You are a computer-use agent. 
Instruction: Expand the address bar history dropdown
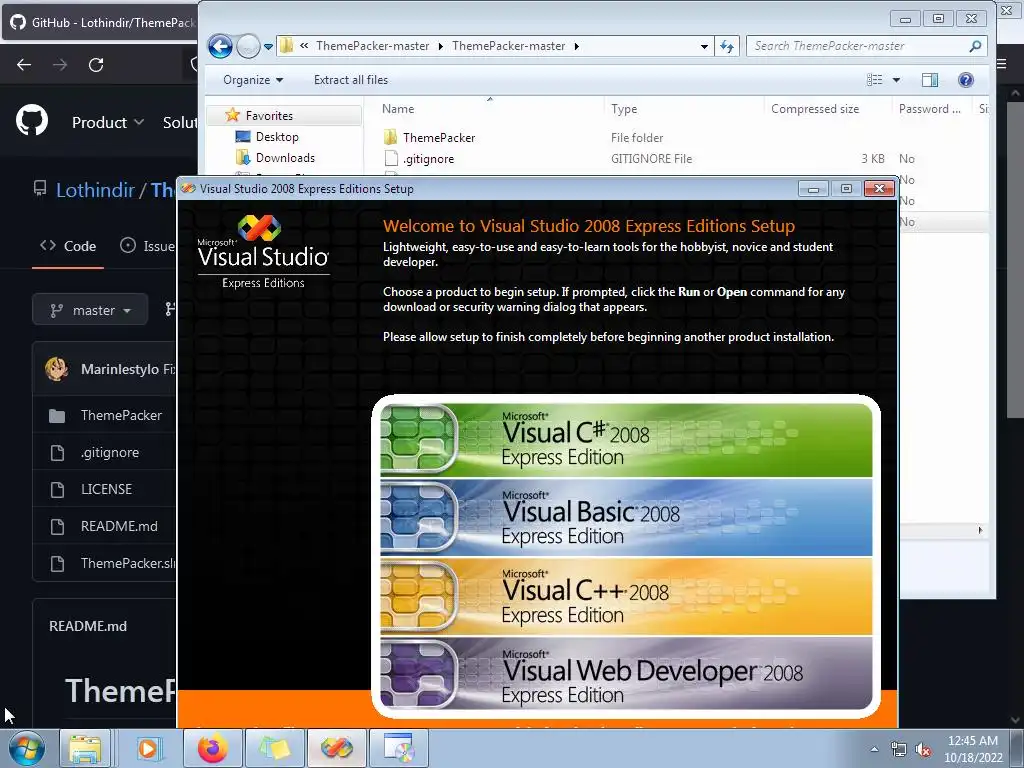(704, 46)
